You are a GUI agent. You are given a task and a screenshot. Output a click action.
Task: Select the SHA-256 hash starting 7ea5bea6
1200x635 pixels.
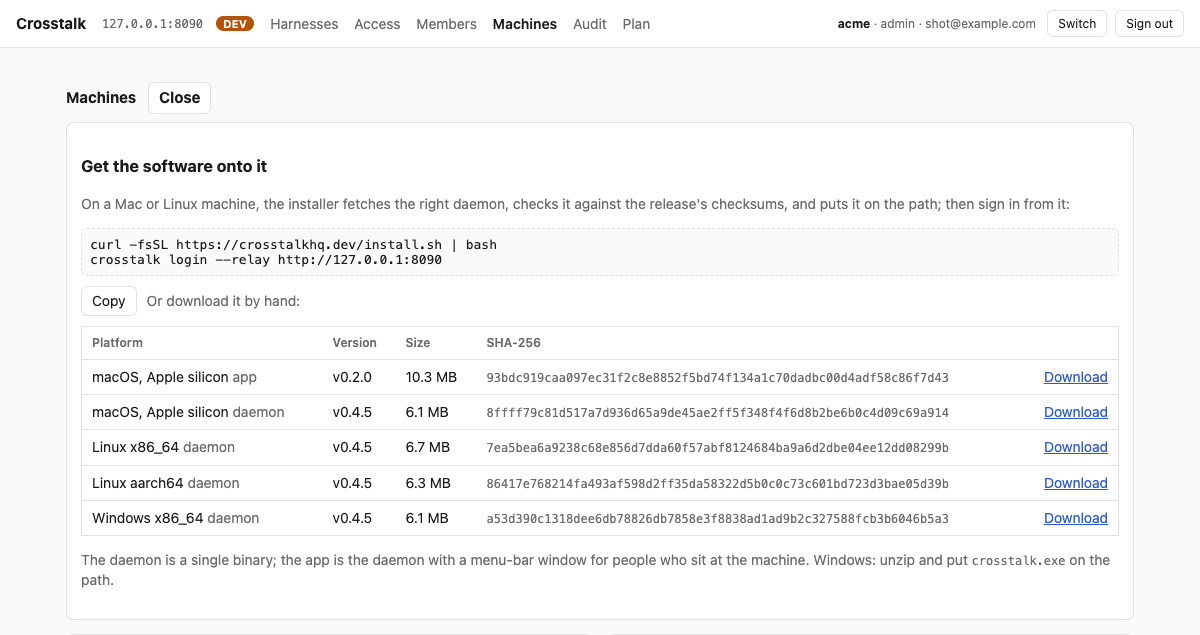[717, 448]
